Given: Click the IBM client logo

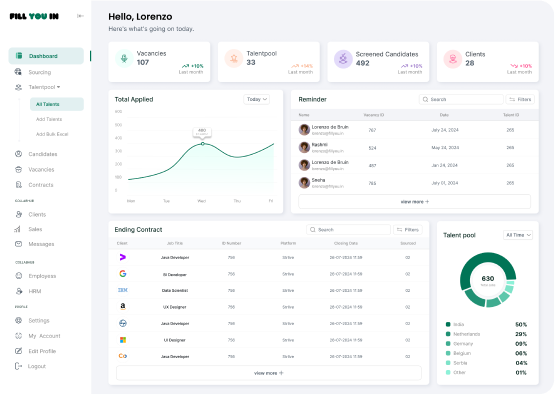Looking at the screenshot, I should [x=123, y=290].
